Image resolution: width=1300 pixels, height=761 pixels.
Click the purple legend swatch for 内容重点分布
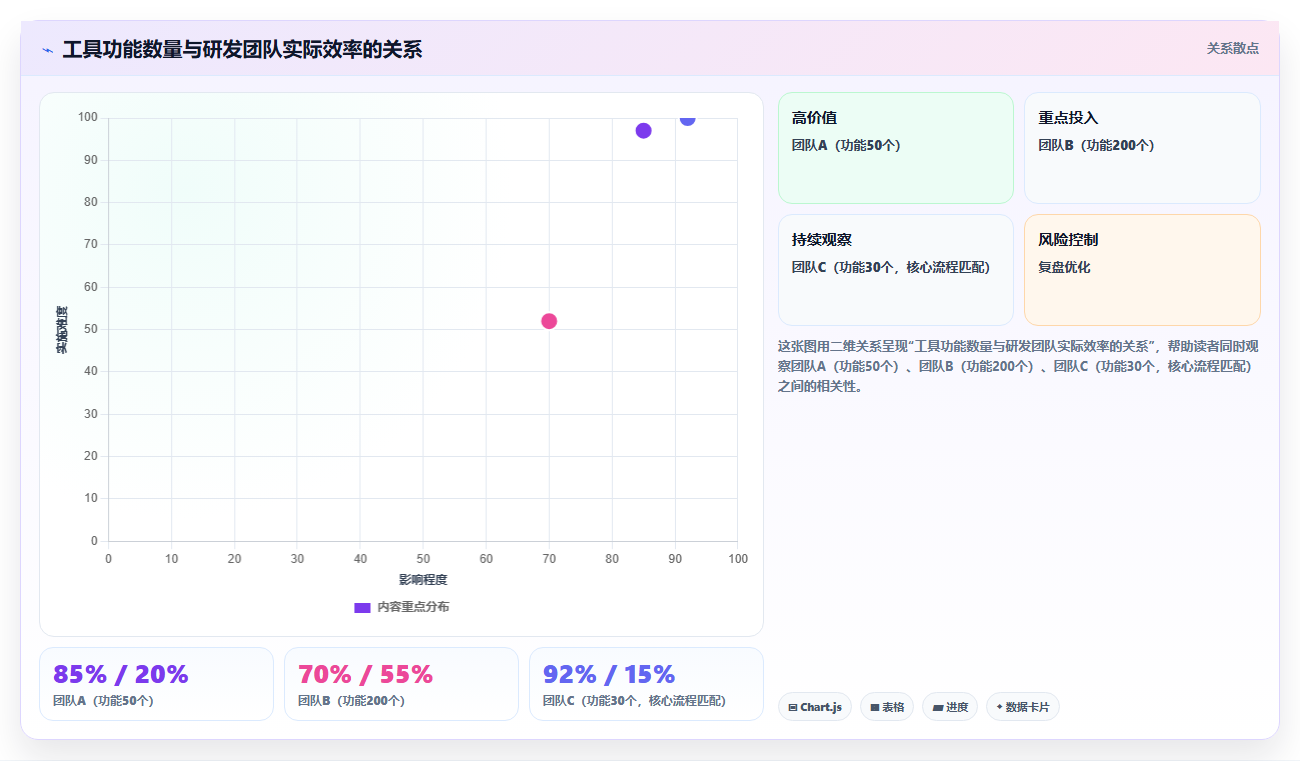[363, 607]
